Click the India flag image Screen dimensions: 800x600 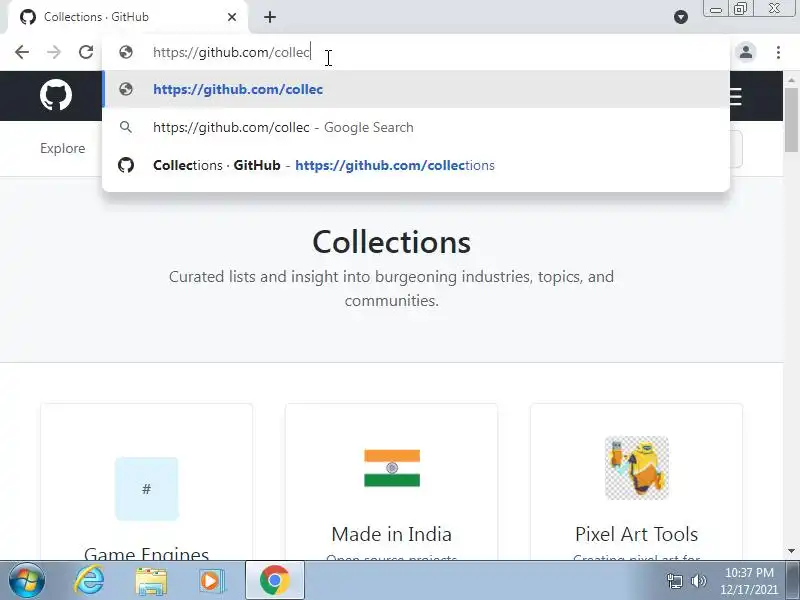click(392, 468)
